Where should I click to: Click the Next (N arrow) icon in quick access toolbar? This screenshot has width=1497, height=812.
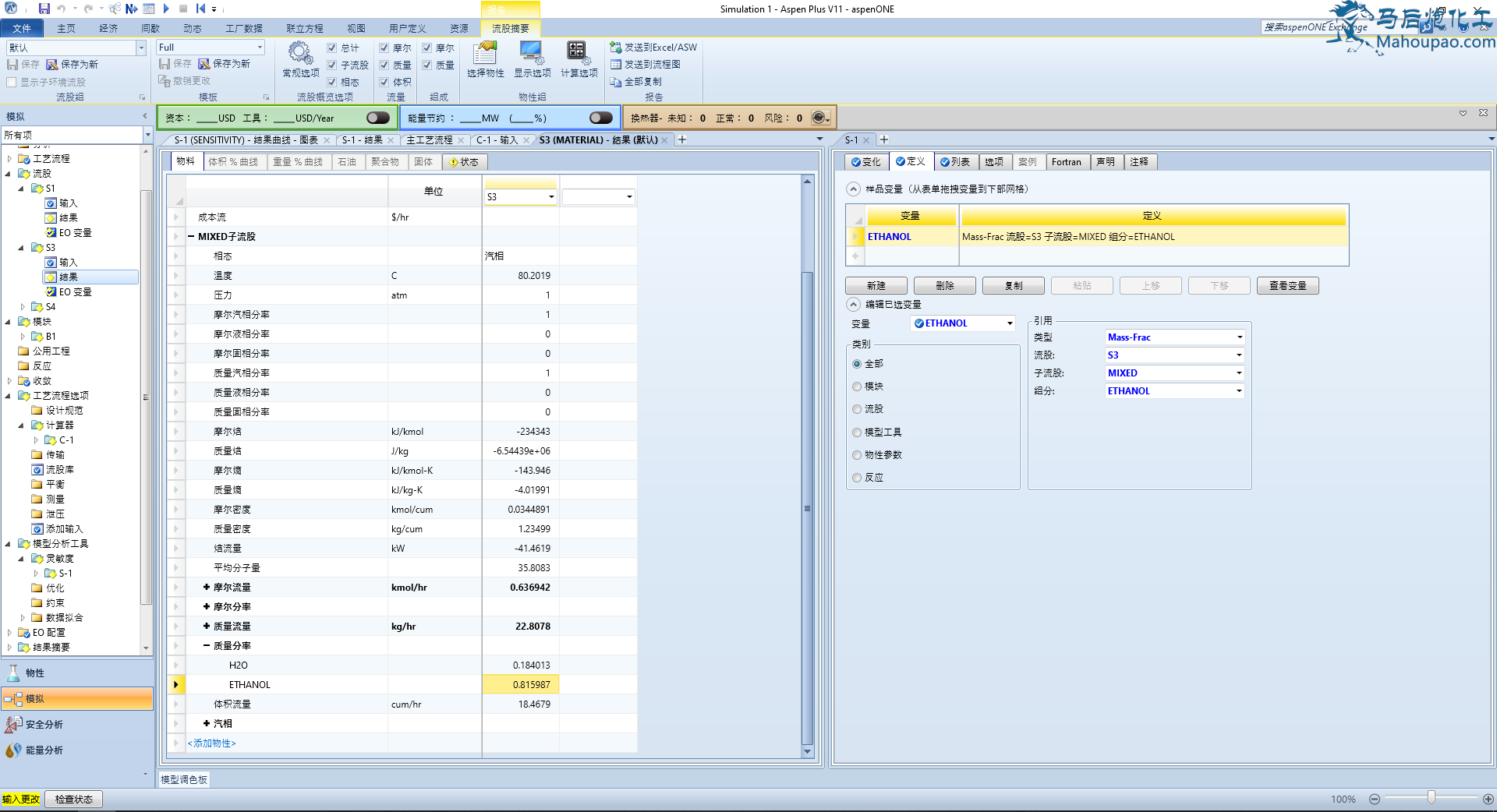coord(131,9)
